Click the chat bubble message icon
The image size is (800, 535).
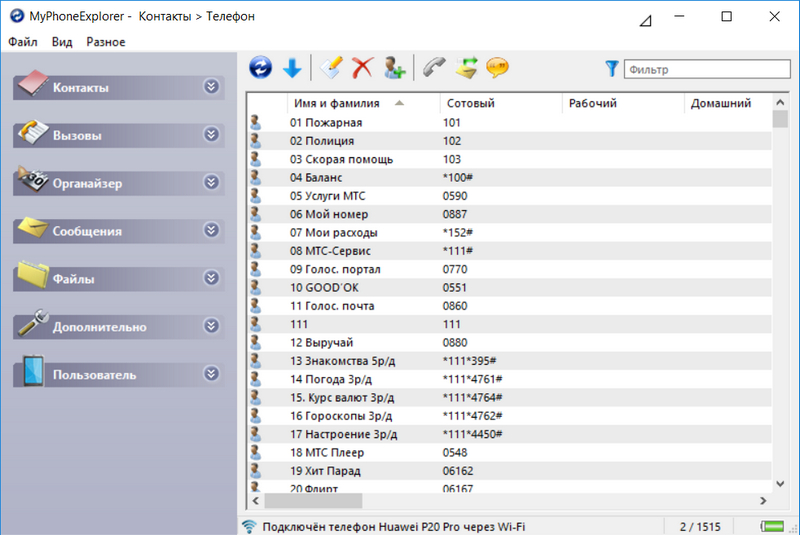tap(497, 68)
